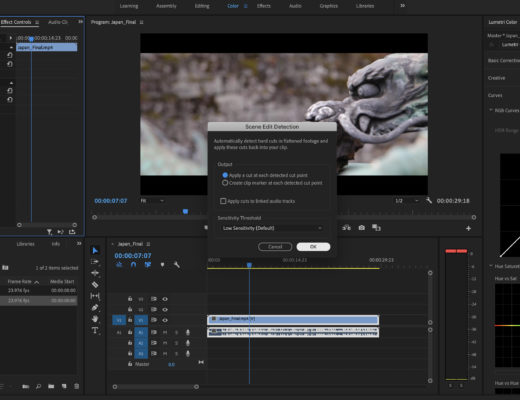
Task: Expand the workspace overflow chevrons
Action: pos(403,6)
